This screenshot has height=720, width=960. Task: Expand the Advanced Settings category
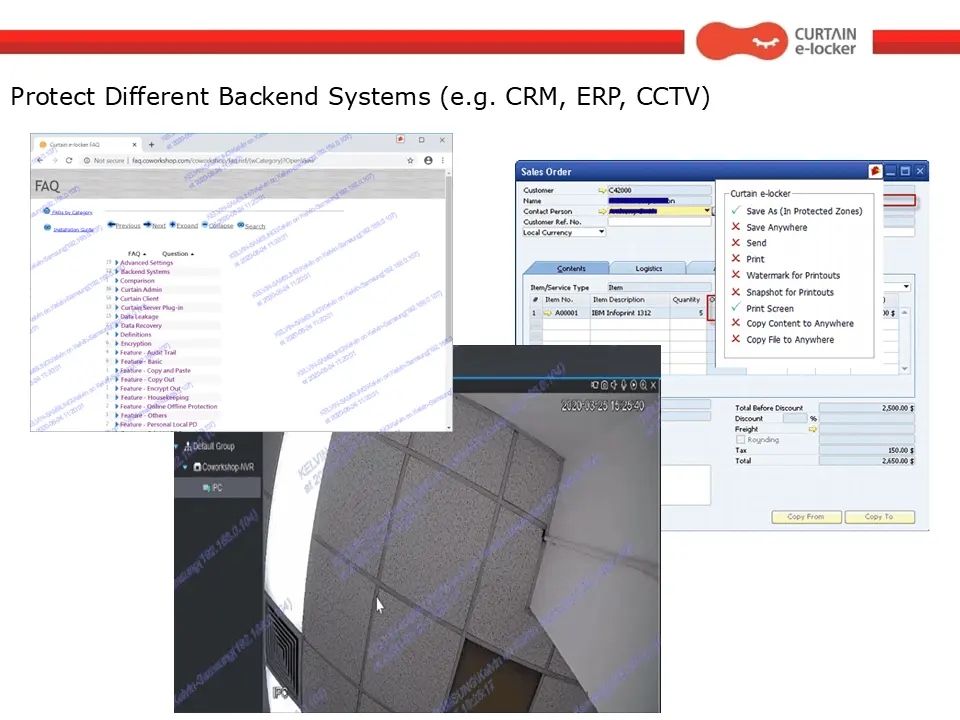[x=116, y=263]
